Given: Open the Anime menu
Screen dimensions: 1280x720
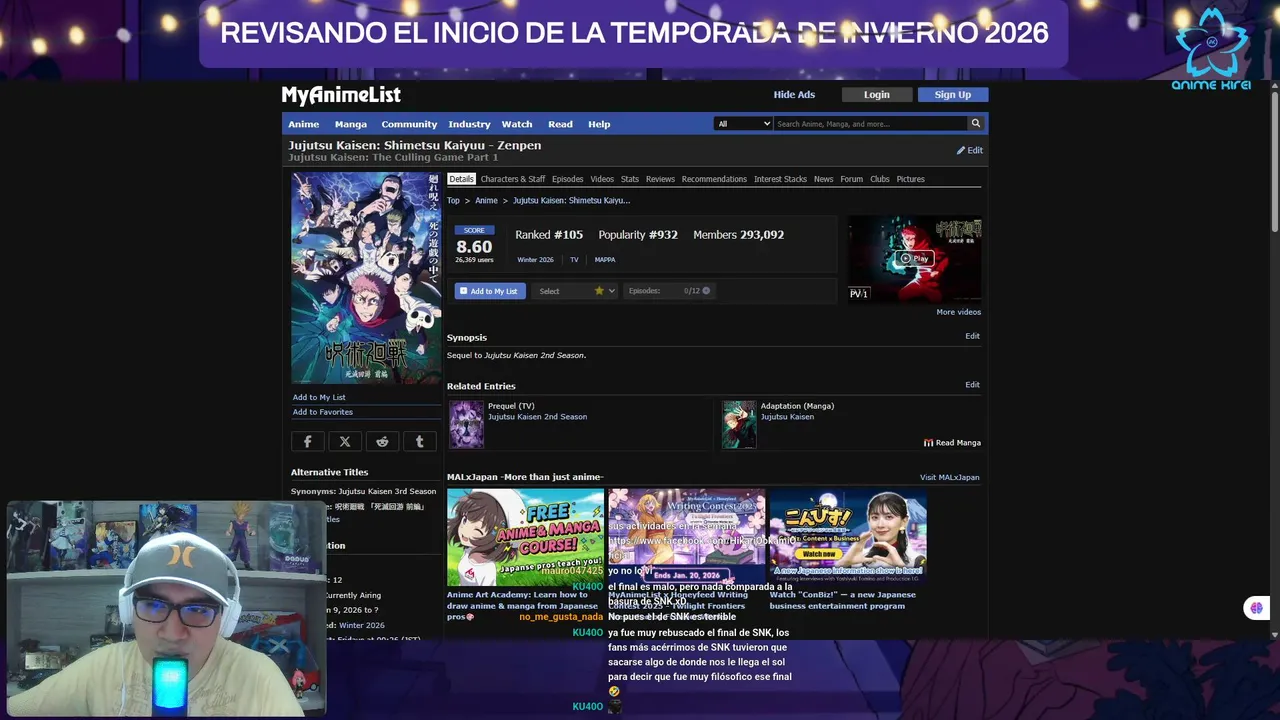Looking at the screenshot, I should coord(304,124).
